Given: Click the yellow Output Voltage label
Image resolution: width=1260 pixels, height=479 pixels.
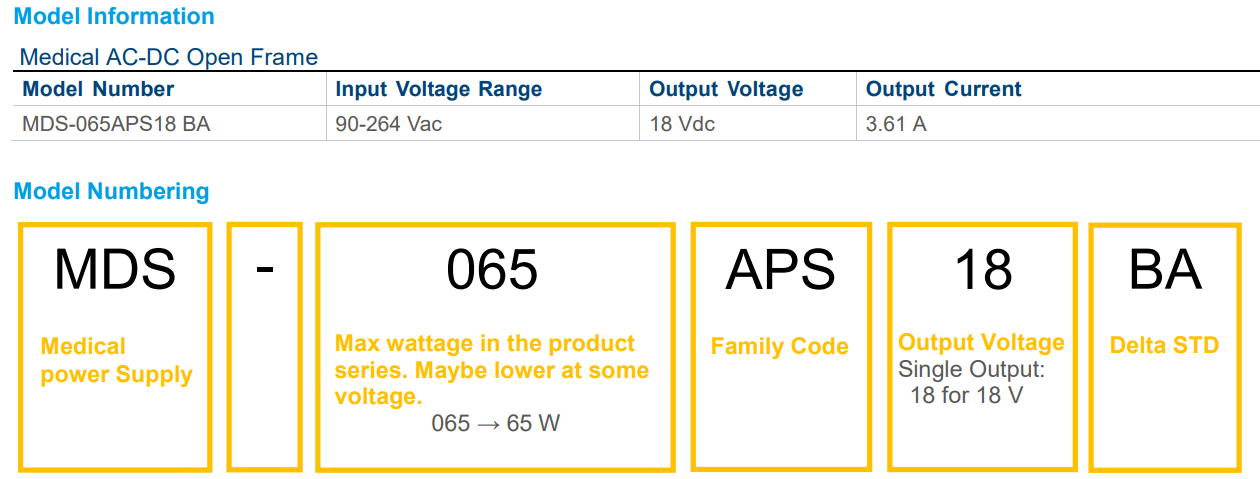Looking at the screenshot, I should tap(981, 343).
